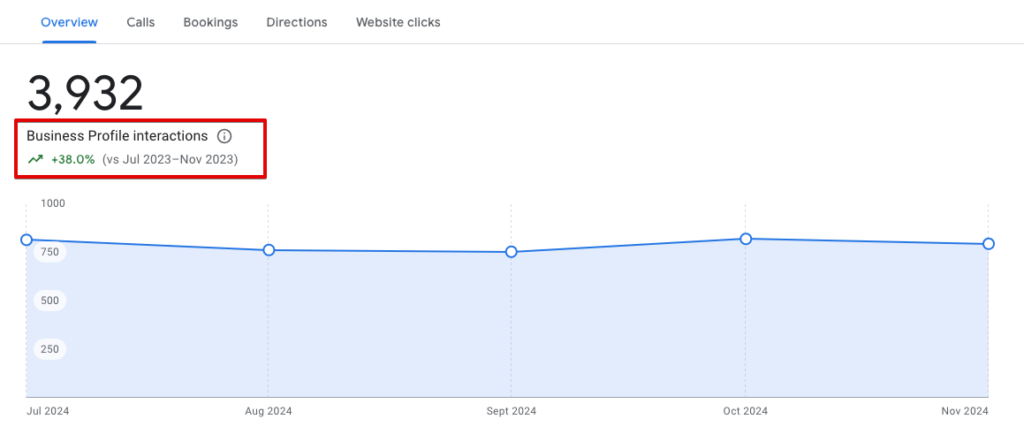The width and height of the screenshot is (1024, 442).
Task: Click the 250 y-axis label
Action: point(50,349)
